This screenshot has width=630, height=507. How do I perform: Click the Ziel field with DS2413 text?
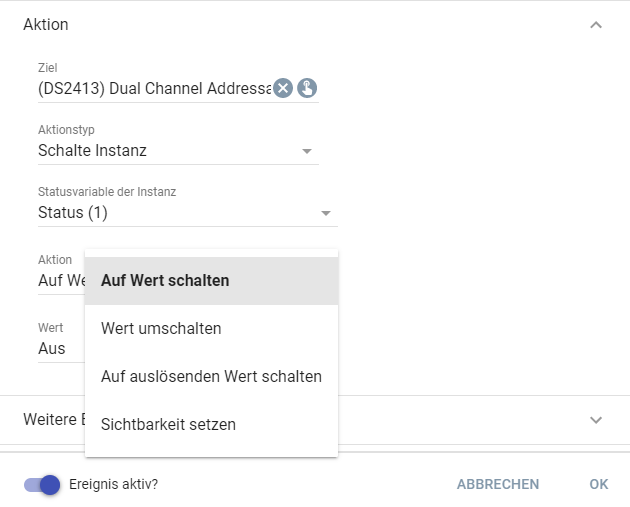[x=153, y=89]
